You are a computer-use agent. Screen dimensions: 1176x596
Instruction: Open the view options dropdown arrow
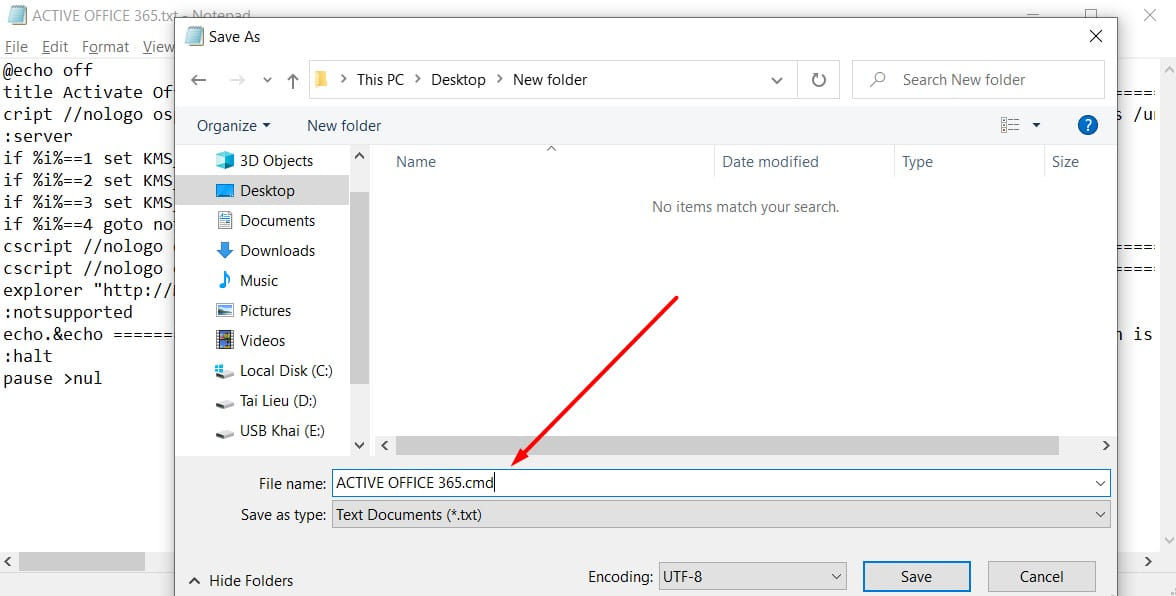(1036, 125)
